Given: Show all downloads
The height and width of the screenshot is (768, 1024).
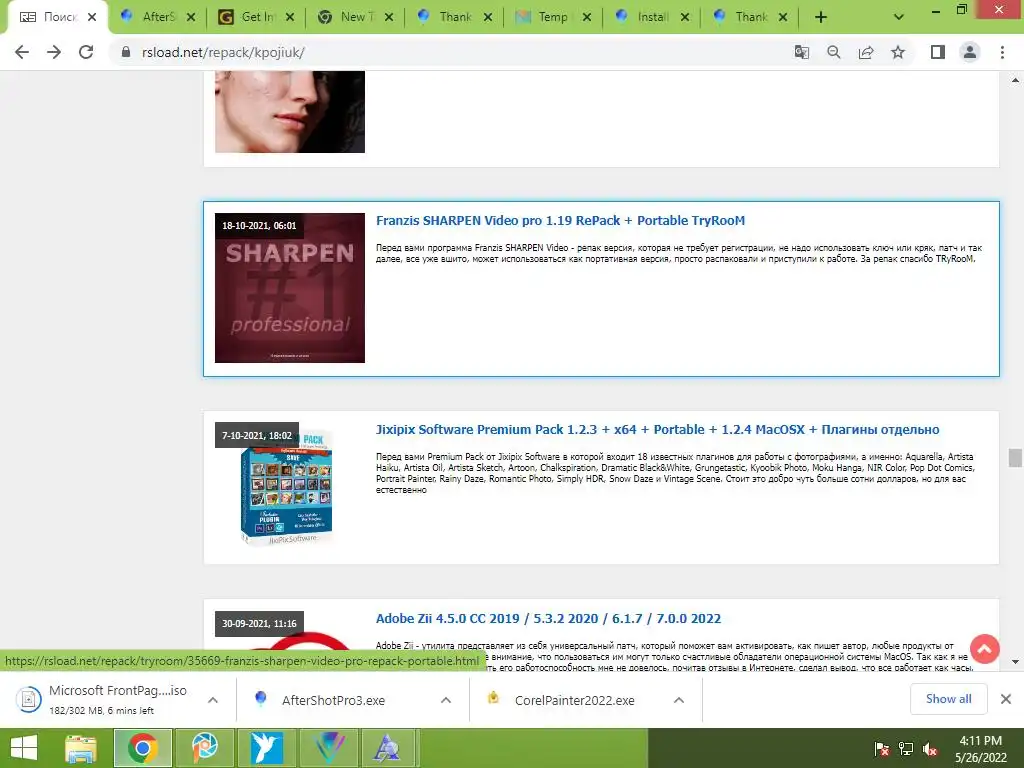Looking at the screenshot, I should 948,699.
